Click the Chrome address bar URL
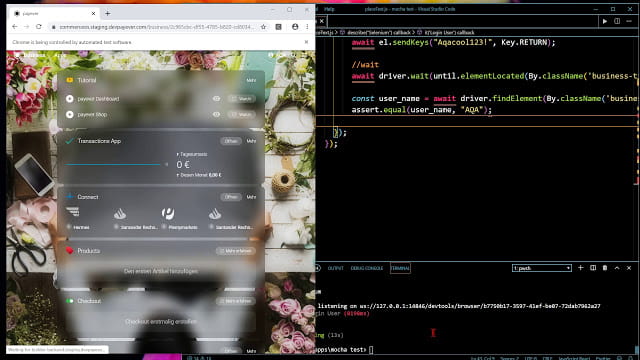 pyautogui.click(x=156, y=27)
